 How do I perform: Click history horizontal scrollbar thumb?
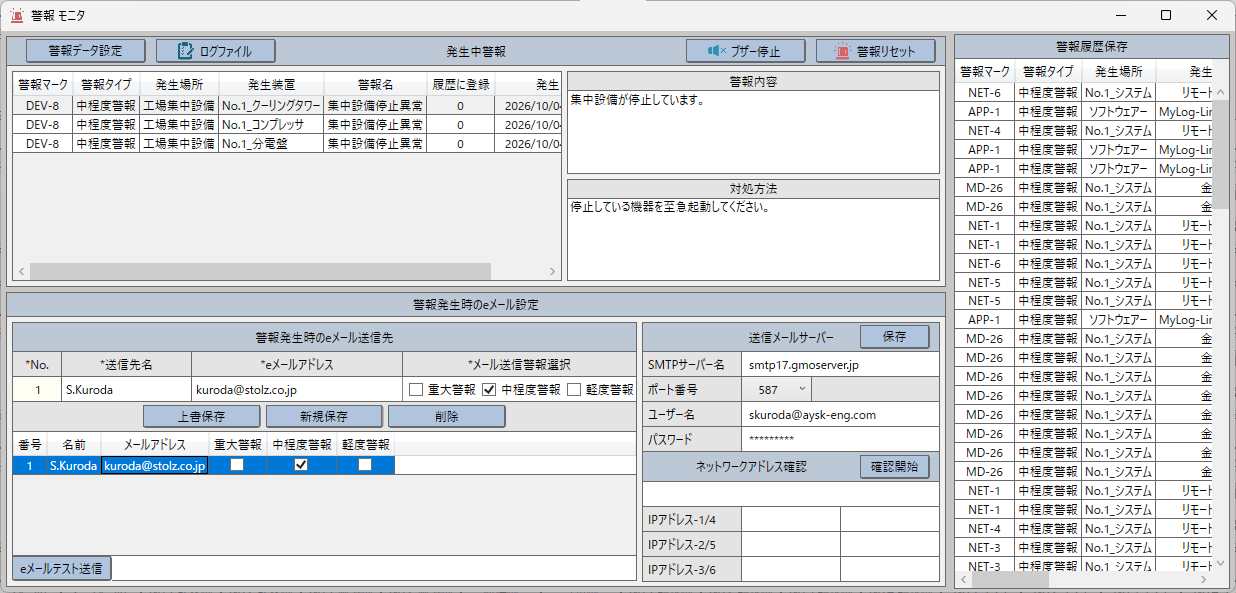[x=1011, y=579]
